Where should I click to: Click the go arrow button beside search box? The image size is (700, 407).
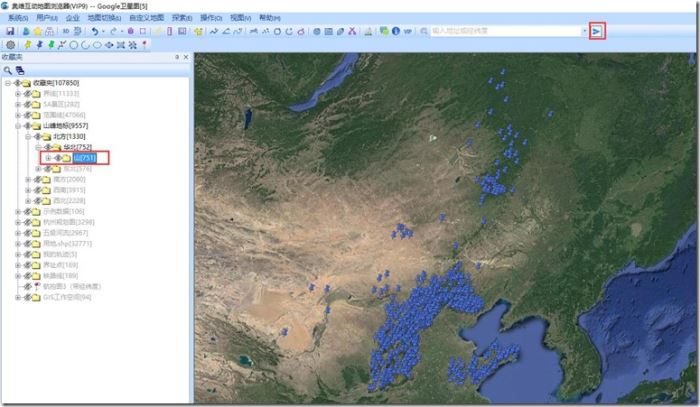597,31
